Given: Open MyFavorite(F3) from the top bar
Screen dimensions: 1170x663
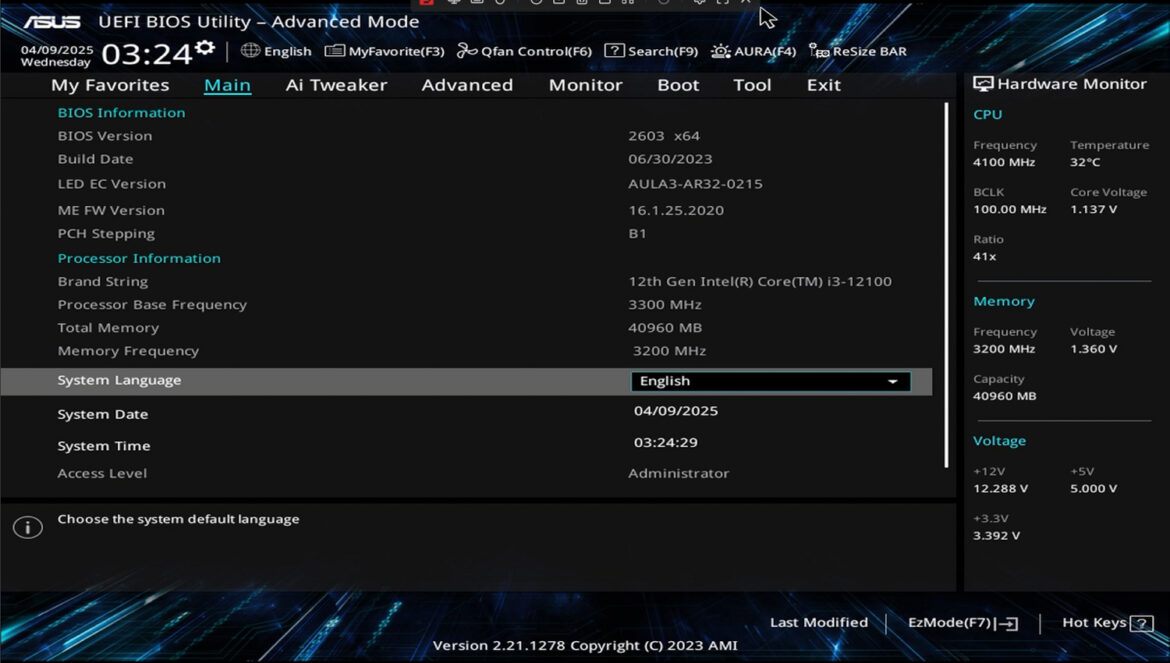Looking at the screenshot, I should pos(384,51).
